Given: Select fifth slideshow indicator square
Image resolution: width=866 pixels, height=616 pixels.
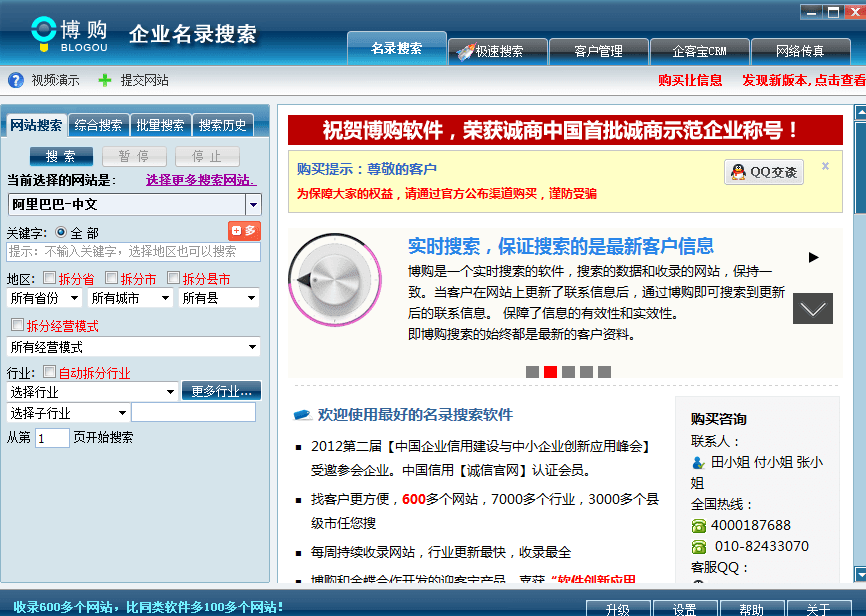Looking at the screenshot, I should point(604,372).
